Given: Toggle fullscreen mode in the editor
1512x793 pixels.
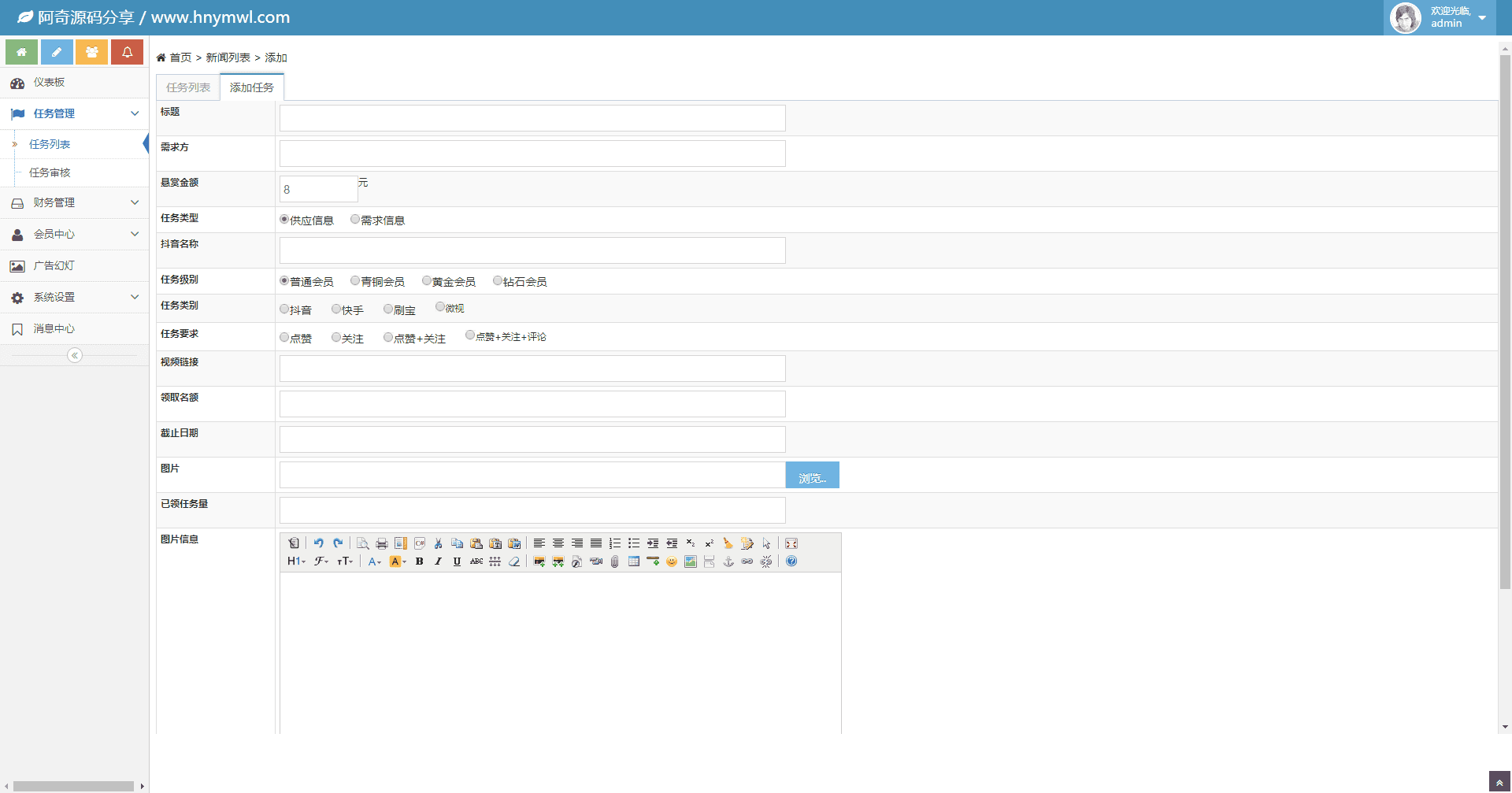Looking at the screenshot, I should pos(791,543).
